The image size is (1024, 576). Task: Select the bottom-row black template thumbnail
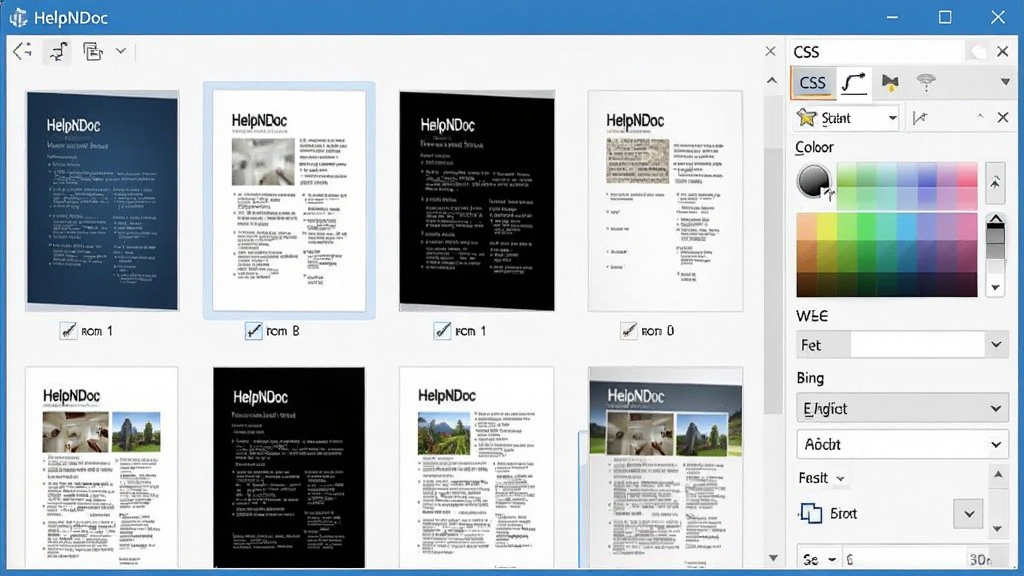pyautogui.click(x=289, y=468)
